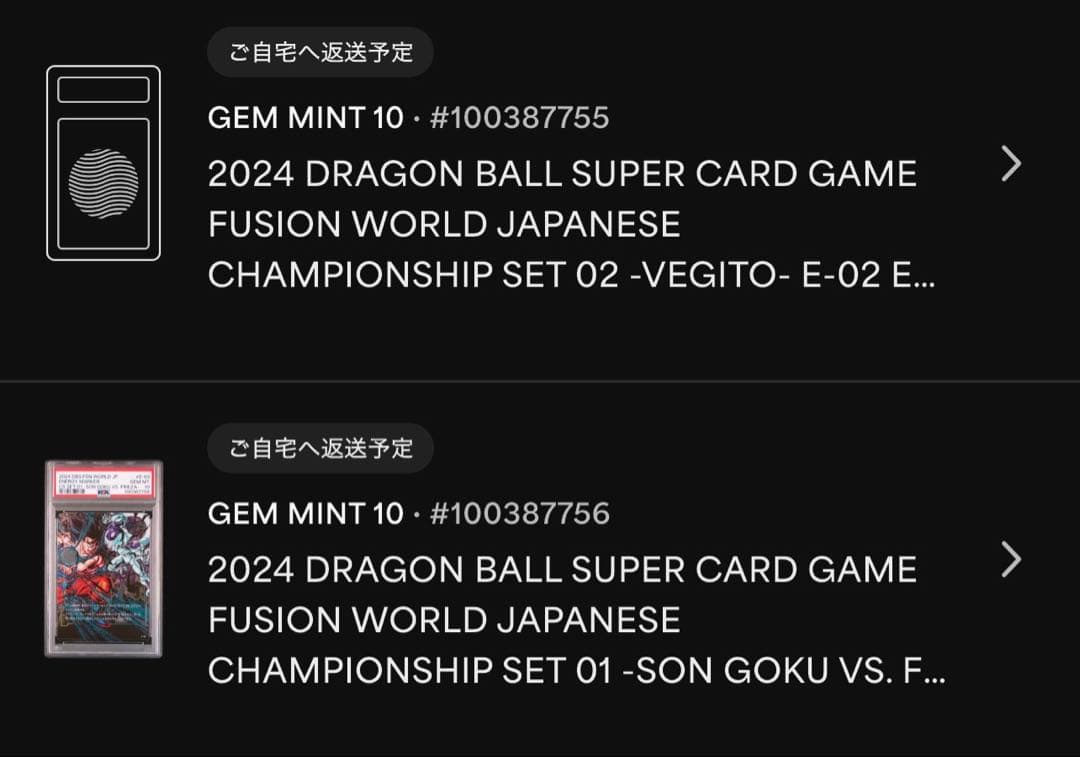Image resolution: width=1080 pixels, height=757 pixels.
Task: Click the slab outline icon beside the VEGITO listing
Action: click(x=103, y=160)
